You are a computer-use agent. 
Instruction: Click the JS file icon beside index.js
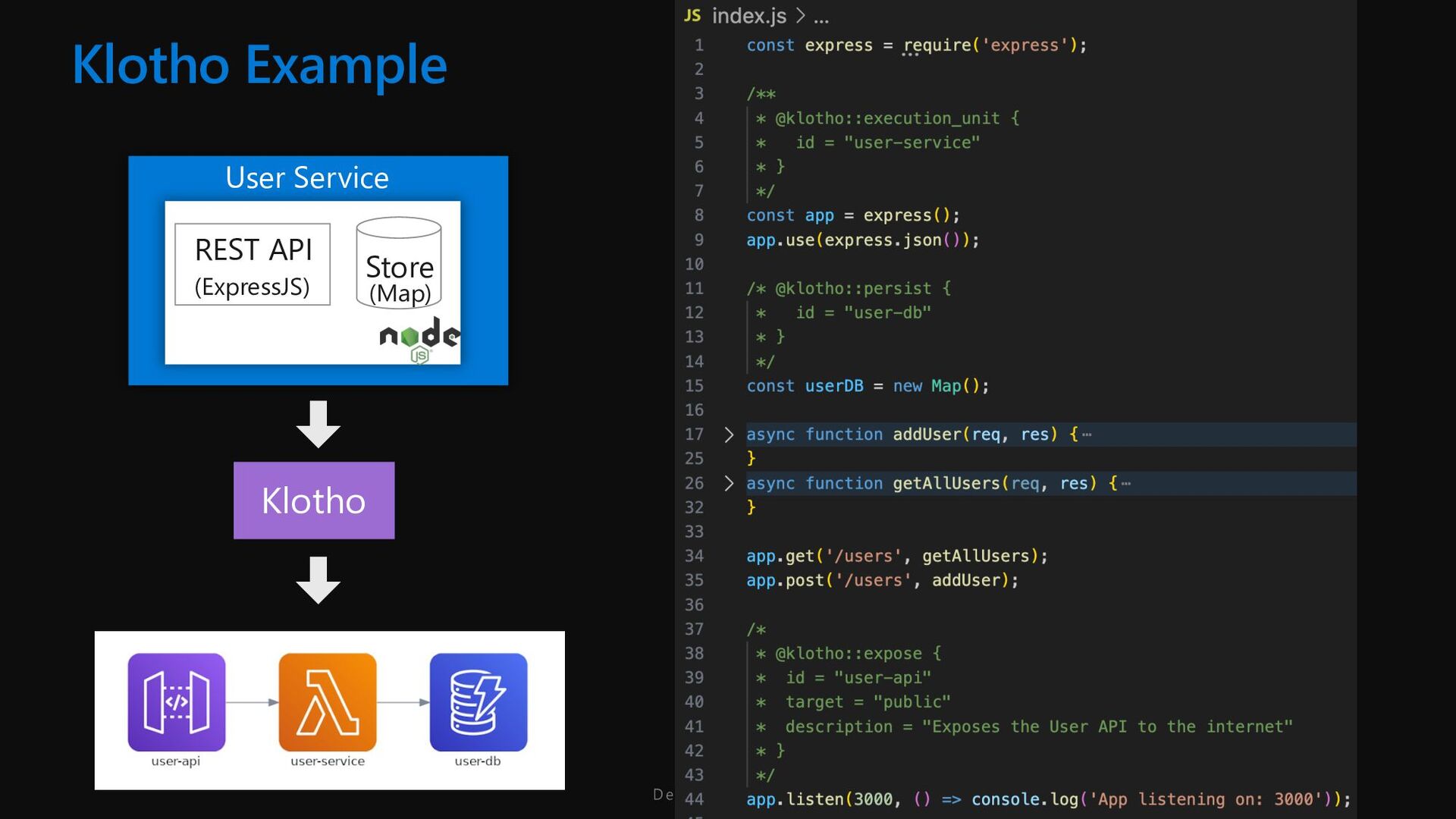tap(692, 15)
